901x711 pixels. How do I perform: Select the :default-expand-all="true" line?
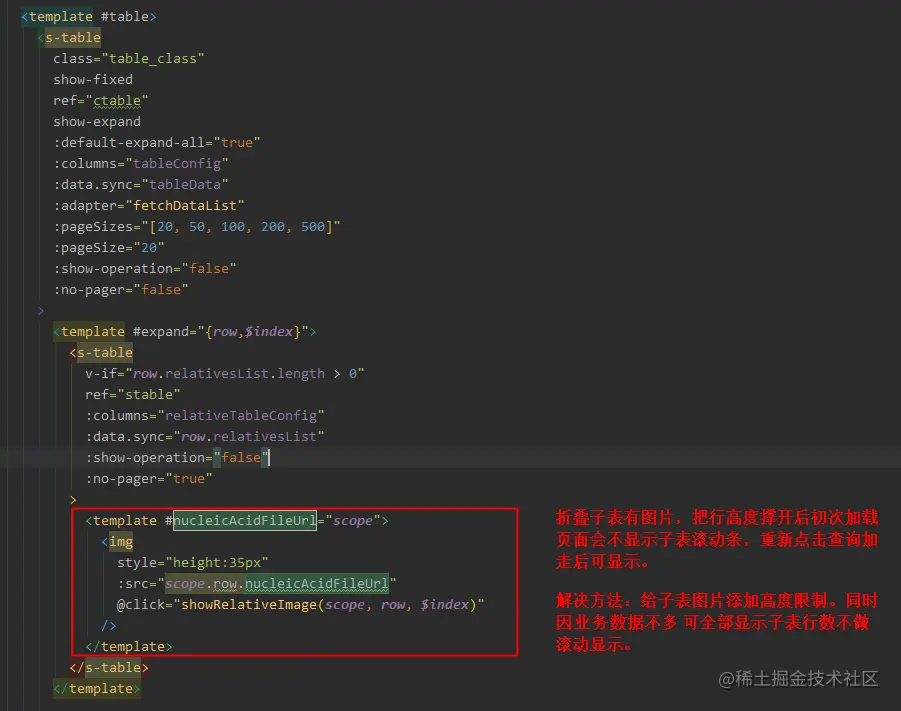[157, 143]
